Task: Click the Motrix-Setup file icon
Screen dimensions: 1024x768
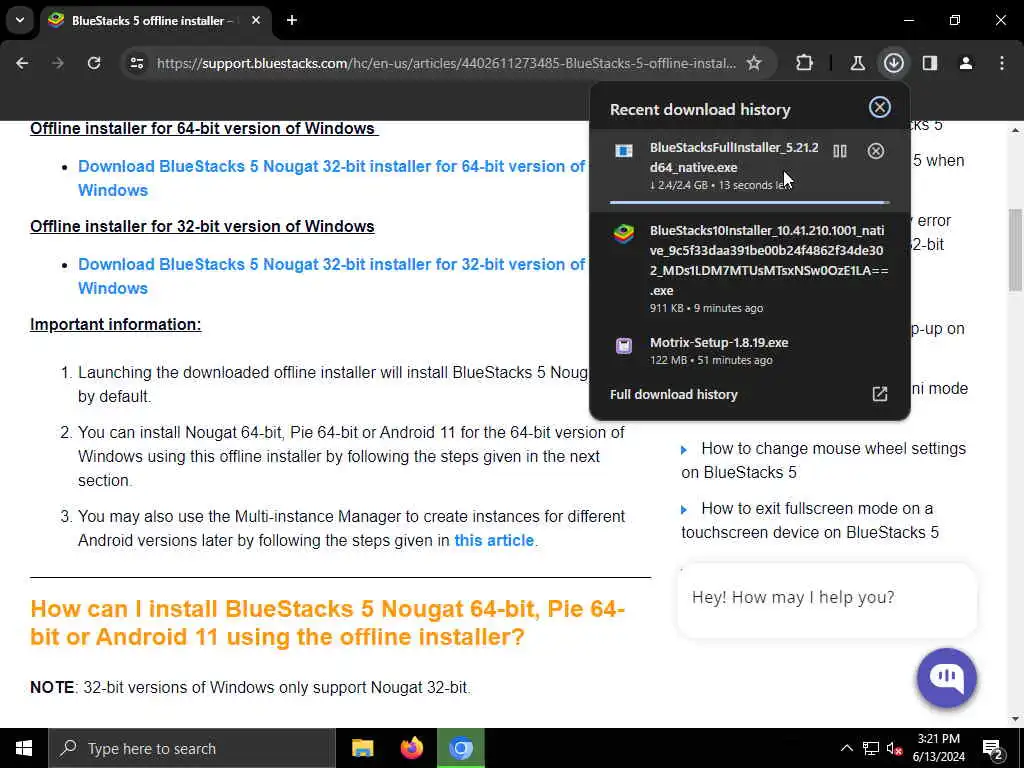Action: pos(624,345)
